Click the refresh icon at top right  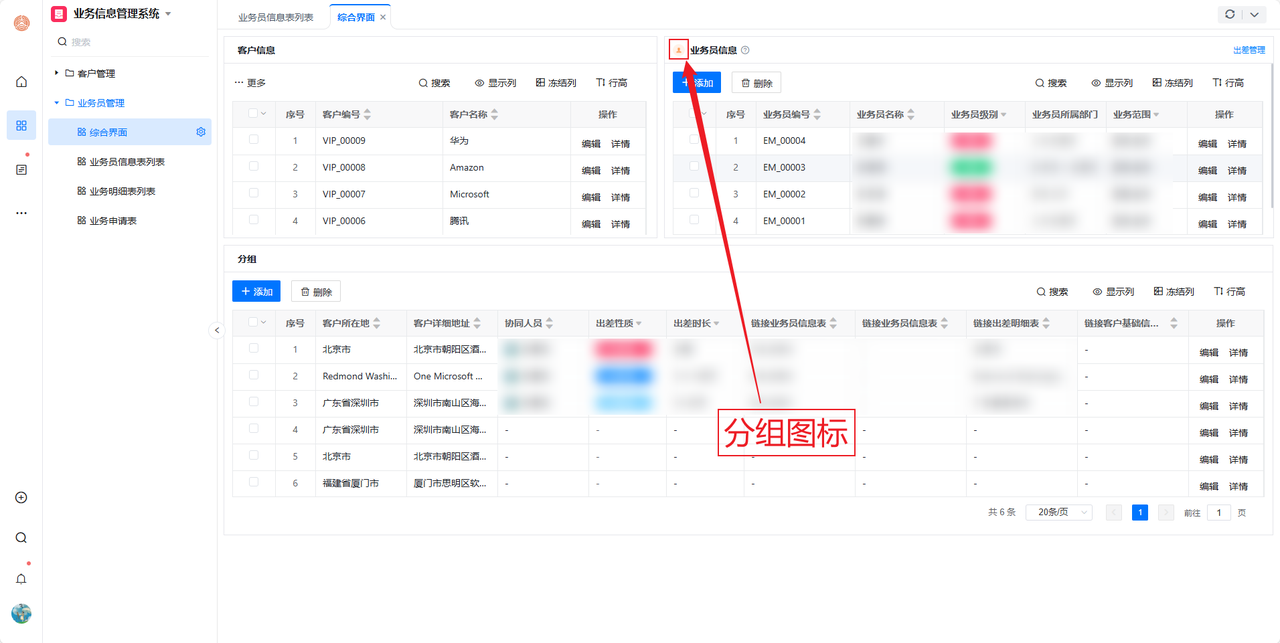tap(1229, 15)
